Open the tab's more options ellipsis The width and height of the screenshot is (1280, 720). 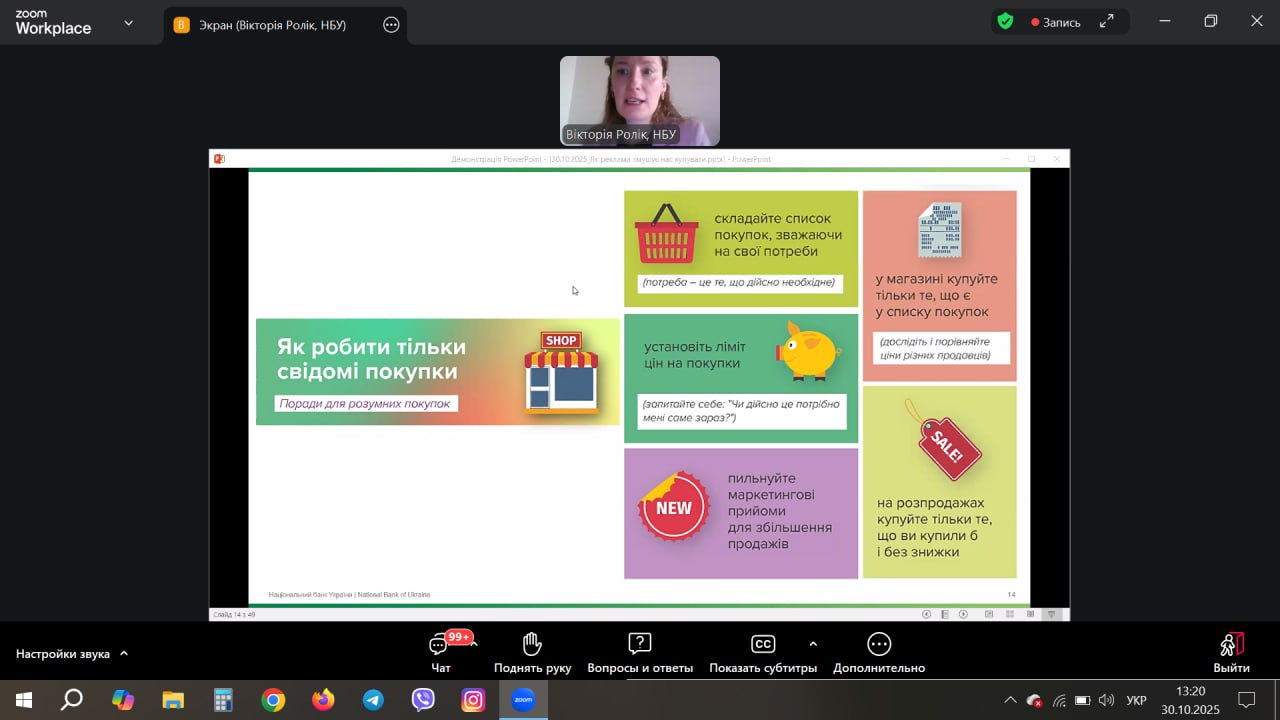pyautogui.click(x=391, y=25)
